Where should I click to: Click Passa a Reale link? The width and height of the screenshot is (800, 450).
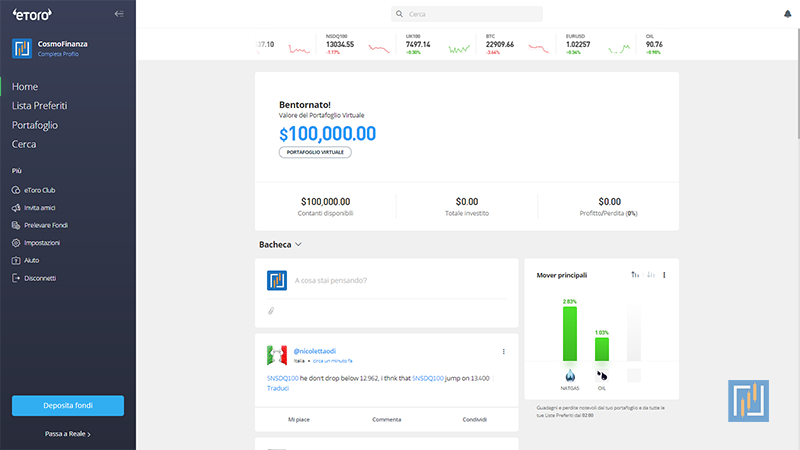click(x=68, y=434)
